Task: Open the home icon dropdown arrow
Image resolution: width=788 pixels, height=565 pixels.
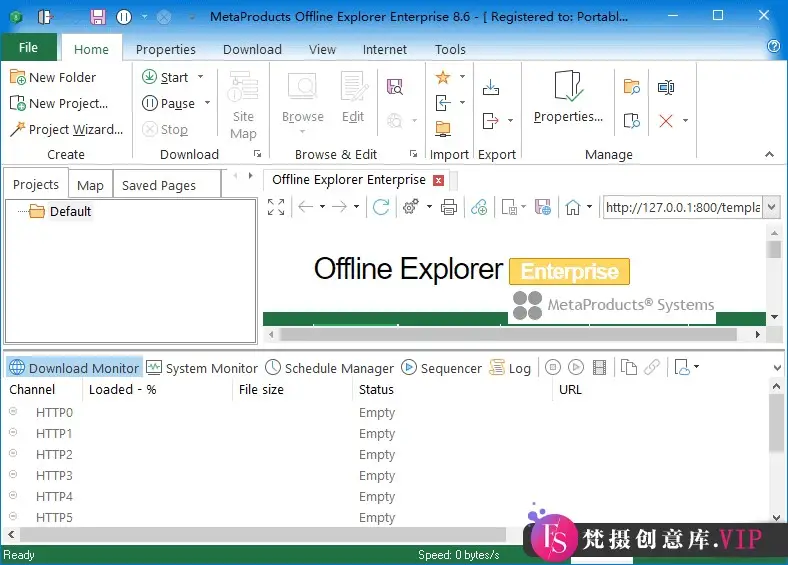Action: 589,206
